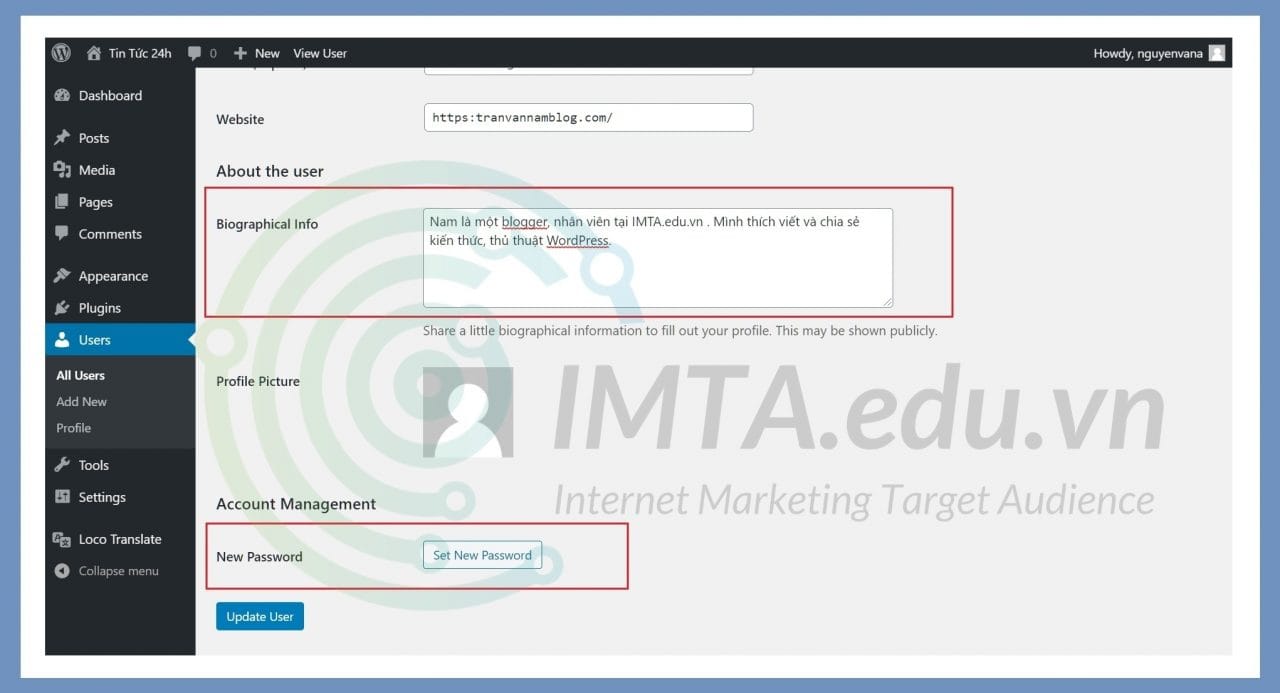Click the Pages icon in sidebar
The image size is (1280, 693).
(x=64, y=202)
